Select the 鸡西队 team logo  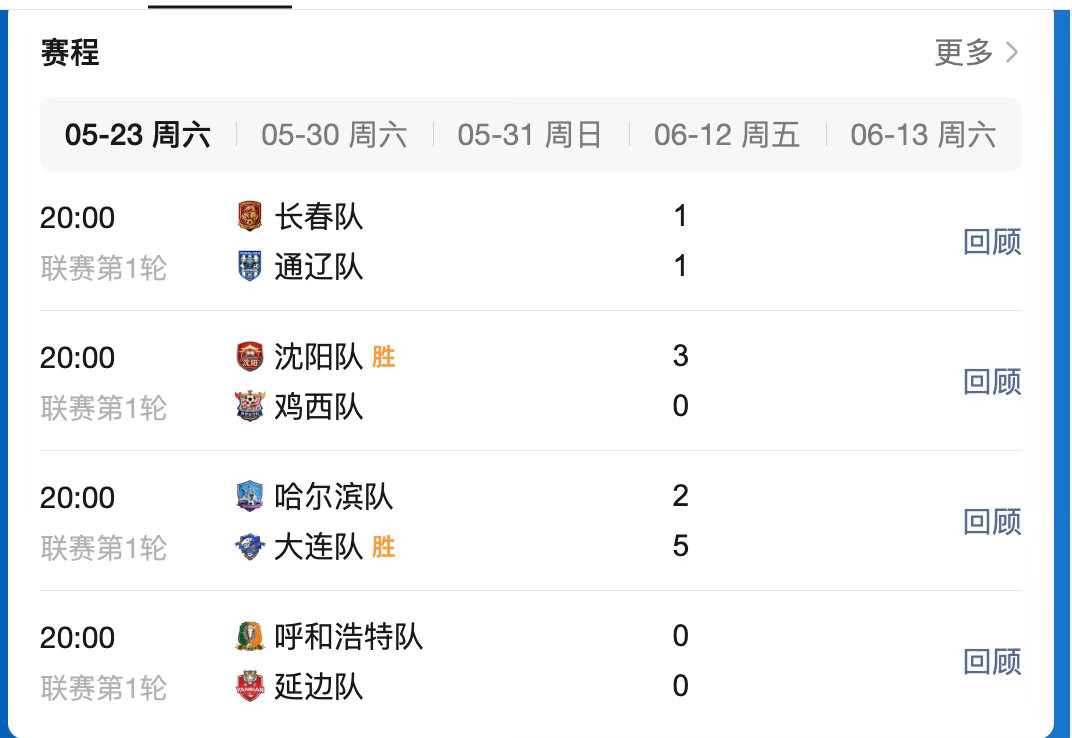tap(250, 406)
